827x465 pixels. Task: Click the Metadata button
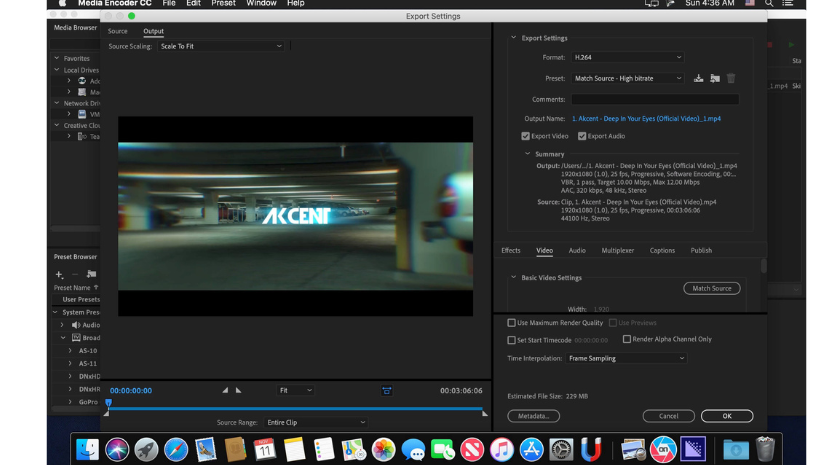(x=533, y=416)
